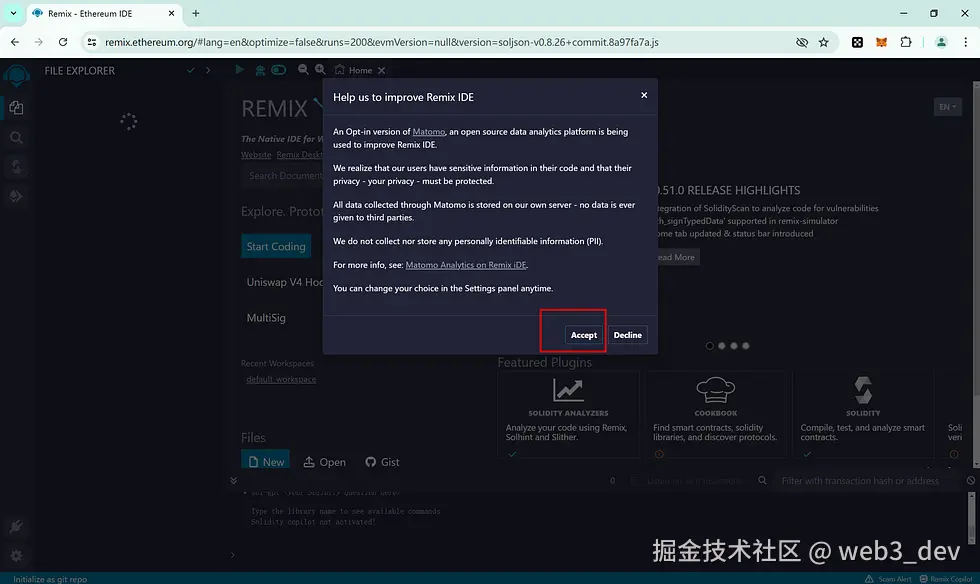The height and width of the screenshot is (584, 980).
Task: Click Scam Alert in status bar
Action: 888,579
